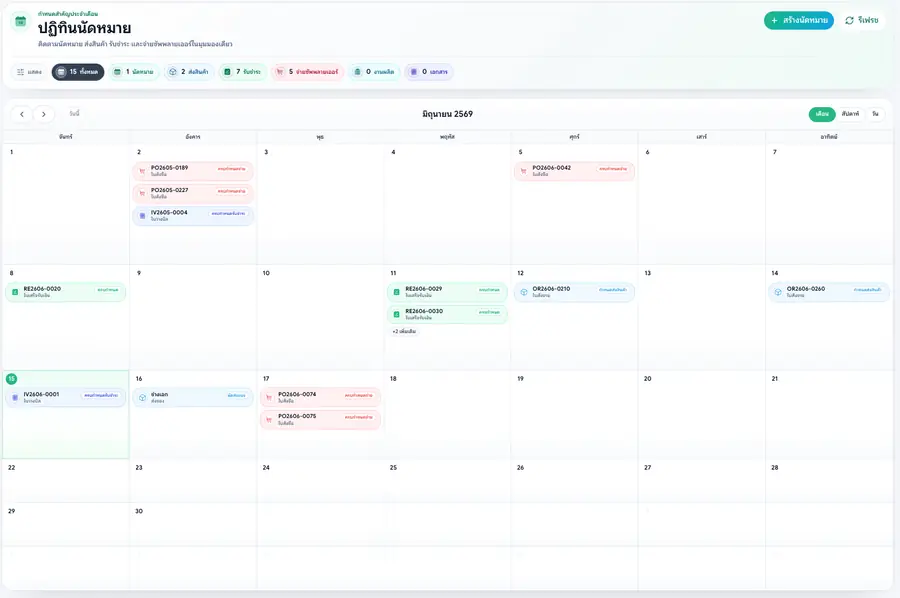Select the June 19 day cell
The width and height of the screenshot is (900, 598).
(574, 414)
